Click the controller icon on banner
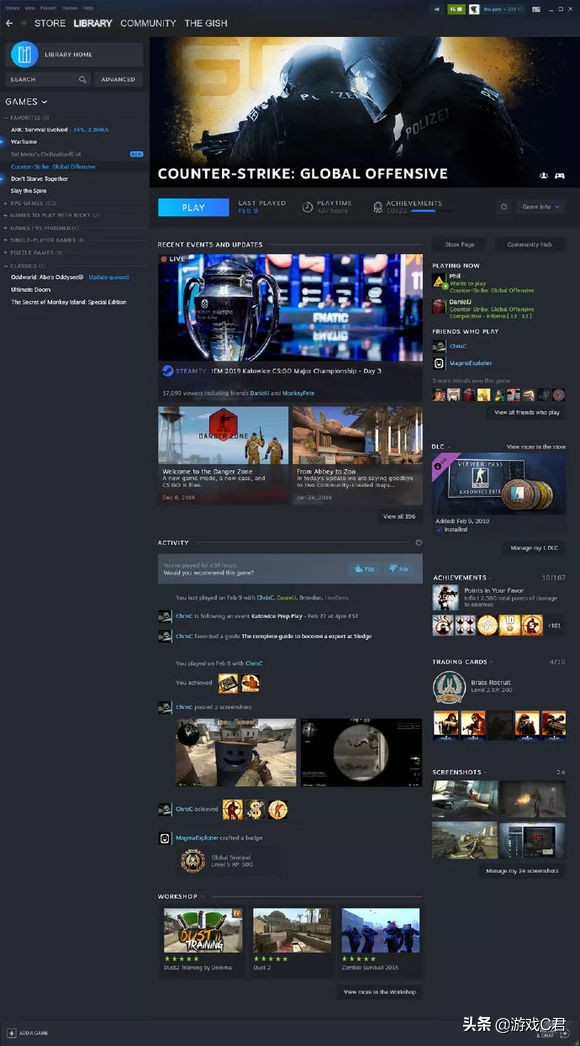 pos(560,175)
